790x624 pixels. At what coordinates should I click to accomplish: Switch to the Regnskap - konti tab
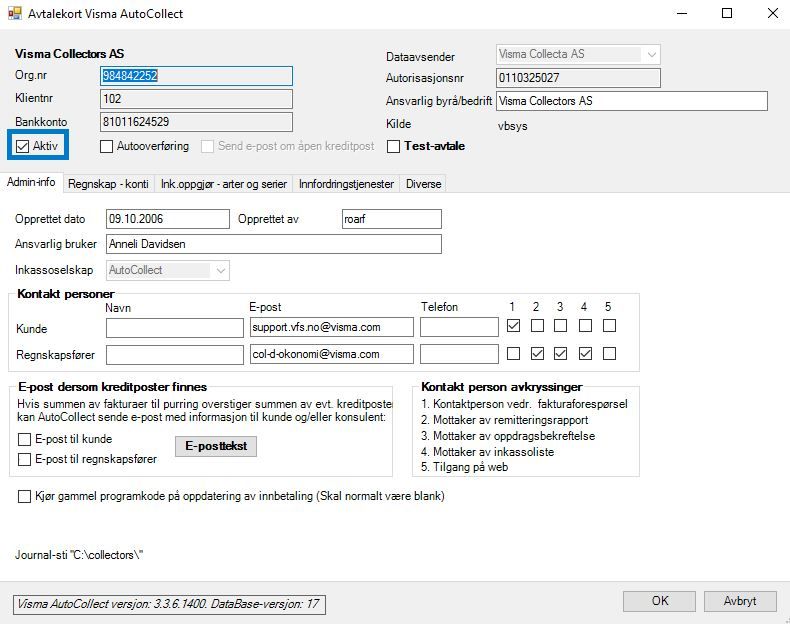click(108, 184)
